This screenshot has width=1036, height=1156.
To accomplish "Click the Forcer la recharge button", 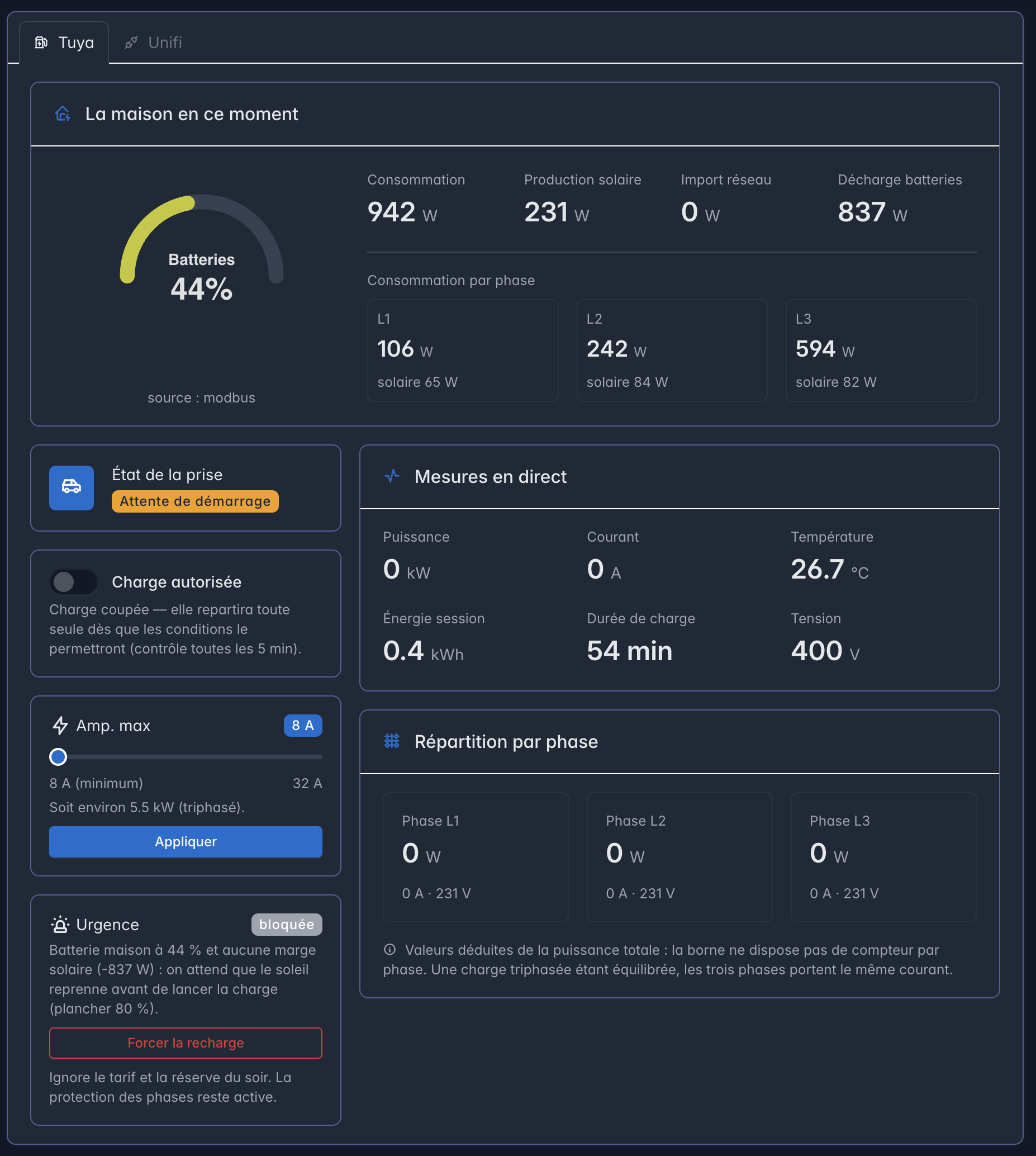I will [x=186, y=1043].
